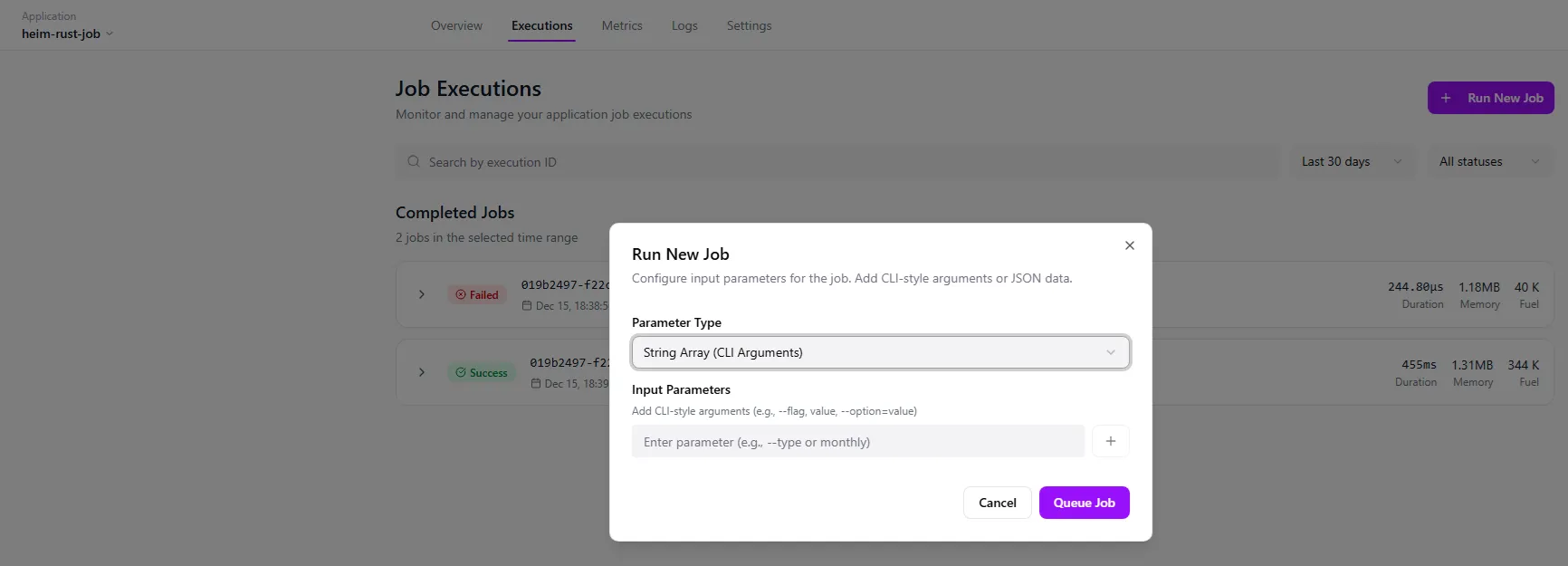
Task: Click the Run New Job button
Action: (1491, 98)
